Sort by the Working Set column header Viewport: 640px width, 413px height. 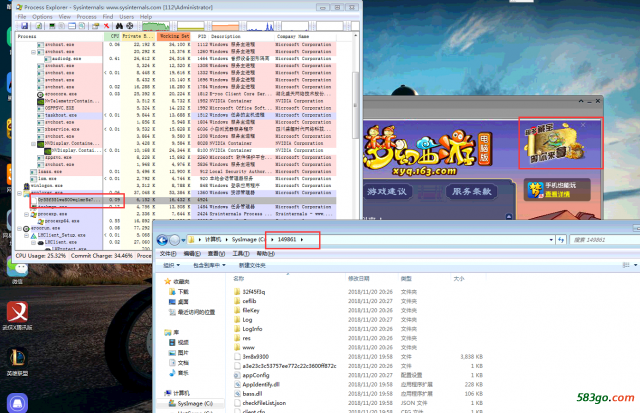(x=174, y=36)
